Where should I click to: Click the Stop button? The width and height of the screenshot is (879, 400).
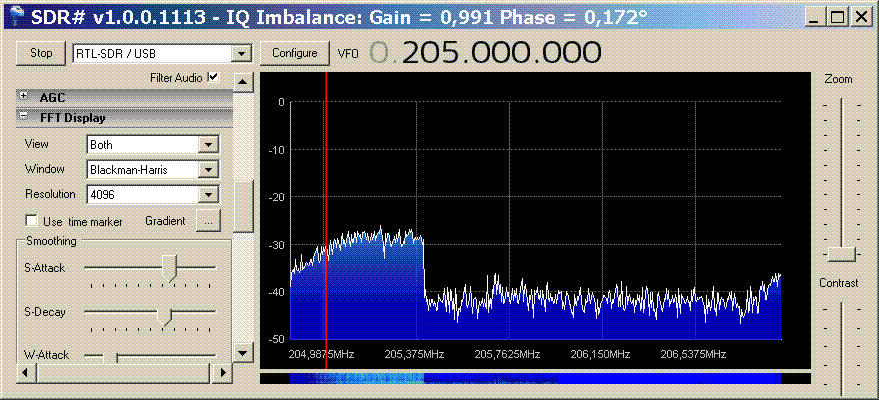pos(41,53)
